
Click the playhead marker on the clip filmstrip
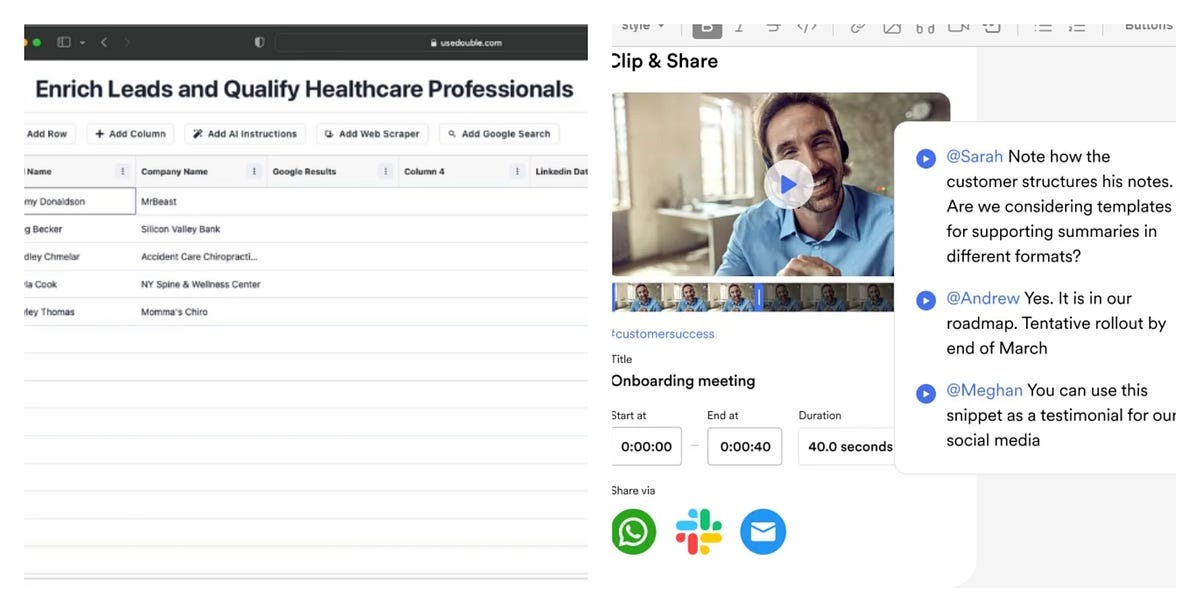[x=759, y=297]
